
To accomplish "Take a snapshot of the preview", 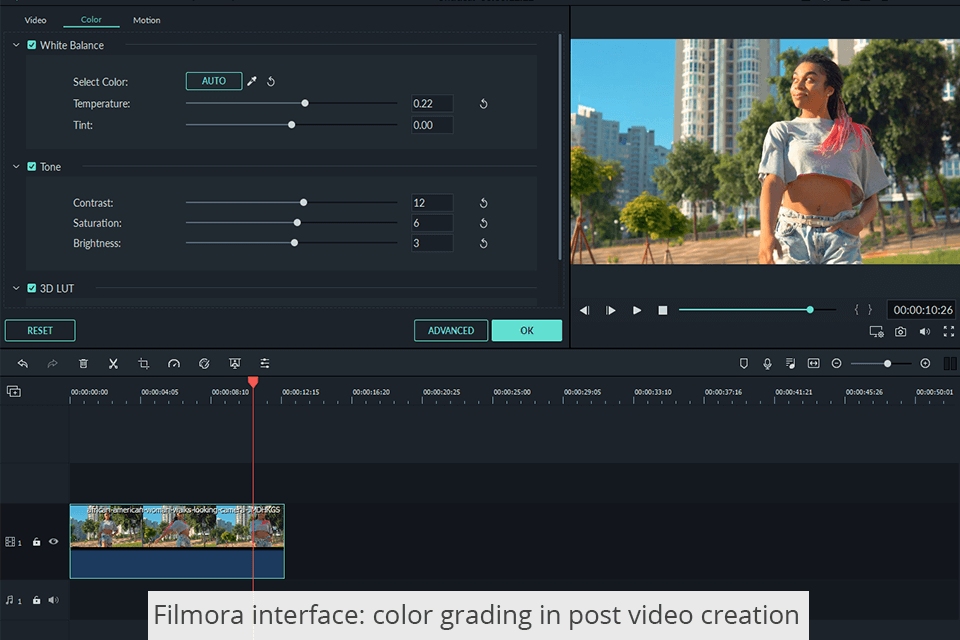I will click(900, 331).
